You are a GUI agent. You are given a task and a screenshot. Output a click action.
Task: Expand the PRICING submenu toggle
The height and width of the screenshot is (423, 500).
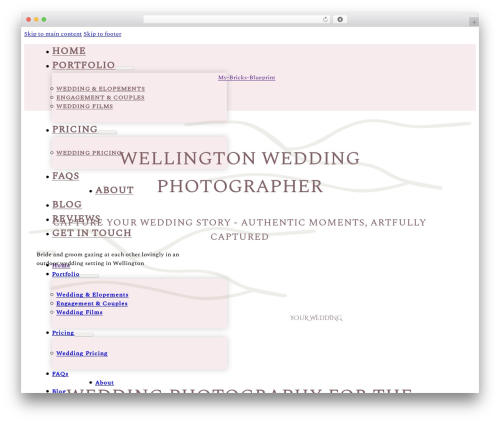107,132
